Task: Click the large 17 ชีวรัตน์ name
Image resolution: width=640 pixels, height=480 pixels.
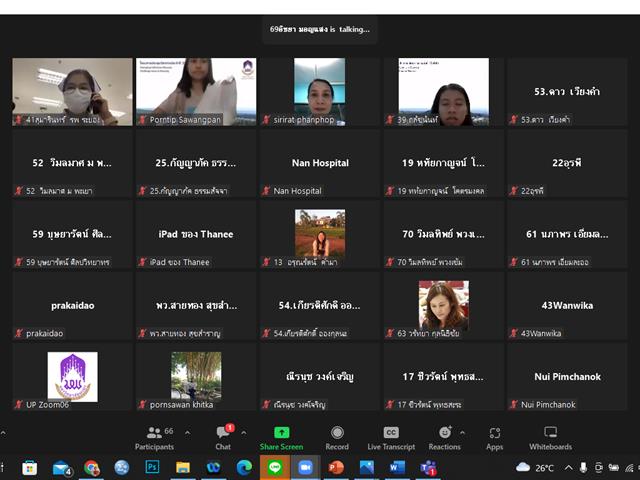Action: click(443, 377)
